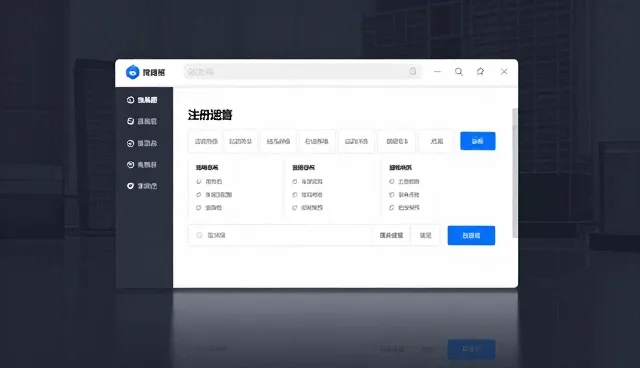This screenshot has height=368, width=640.
Task: Select the second item in the dark sidebar
Action: [x=142, y=121]
